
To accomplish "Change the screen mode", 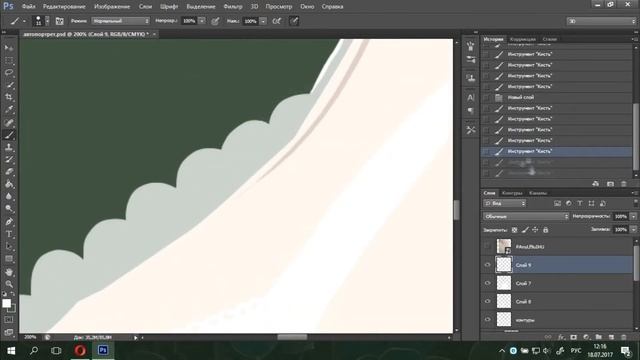I will tap(9, 332).
